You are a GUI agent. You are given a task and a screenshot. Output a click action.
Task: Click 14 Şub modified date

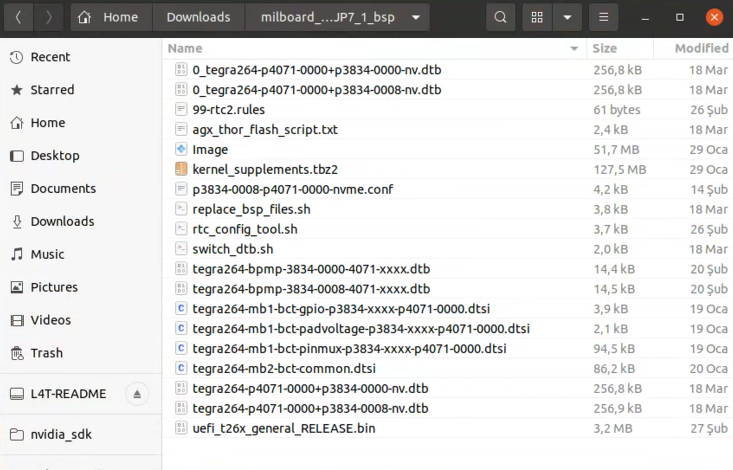coord(709,189)
